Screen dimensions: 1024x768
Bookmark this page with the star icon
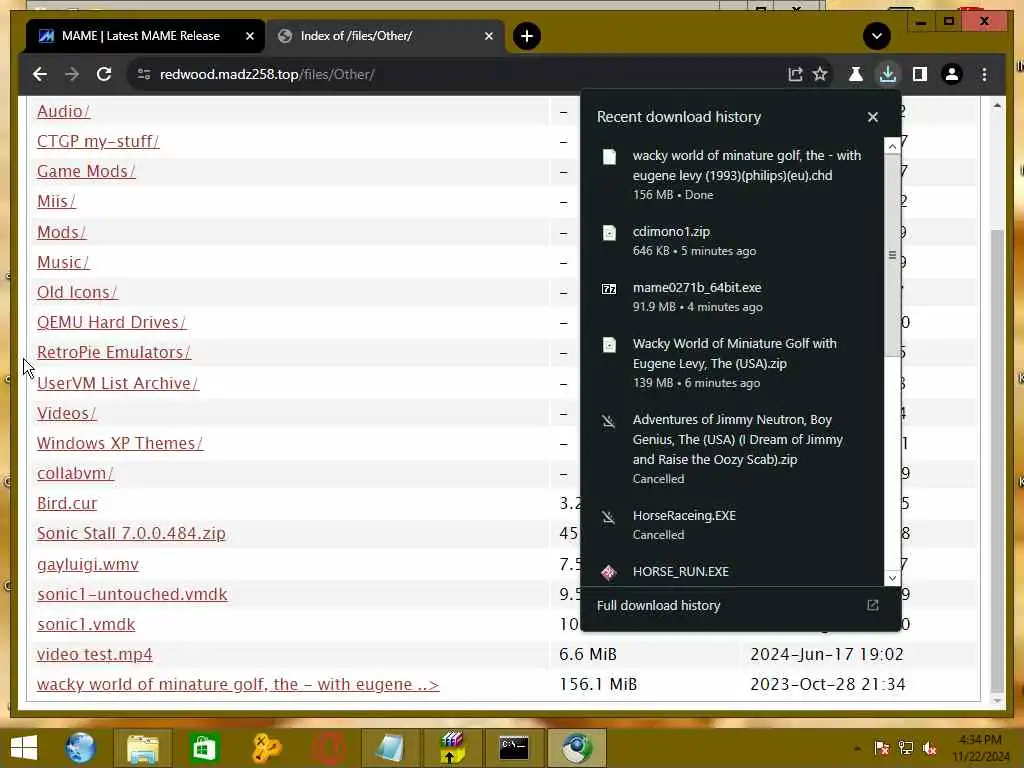pos(820,74)
